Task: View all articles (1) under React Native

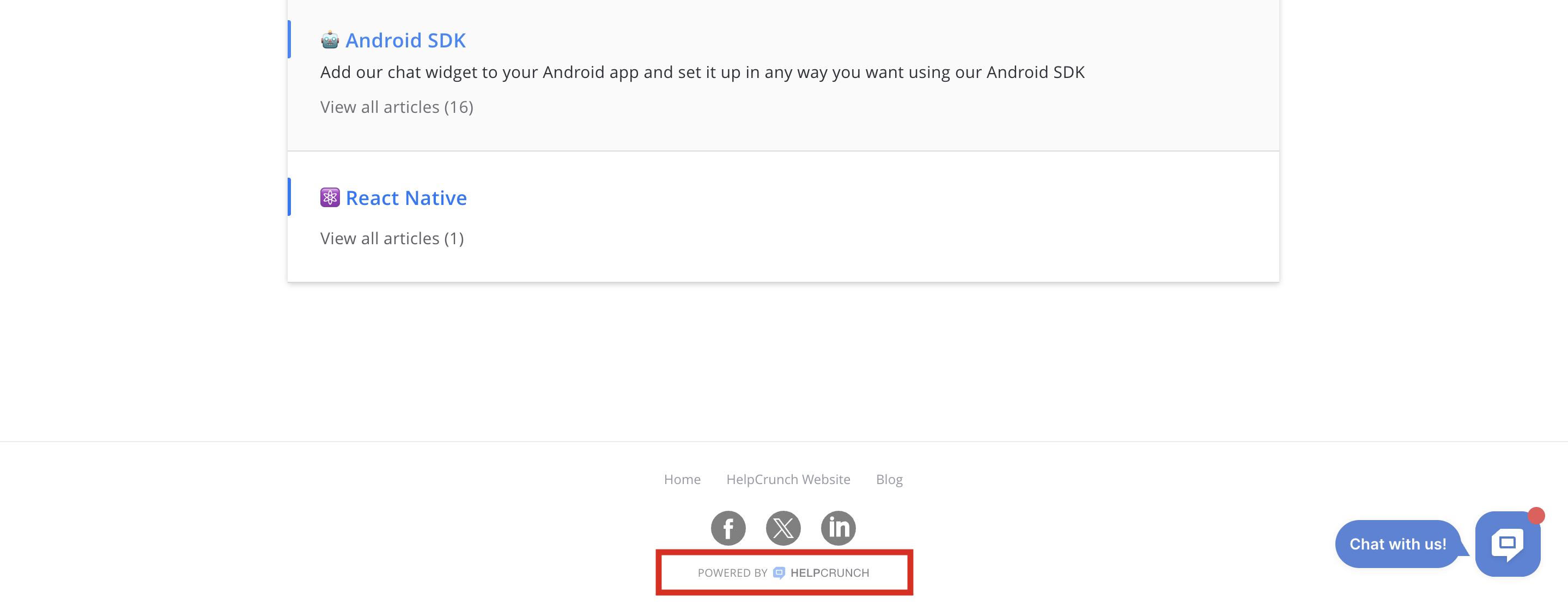Action: 392,239
